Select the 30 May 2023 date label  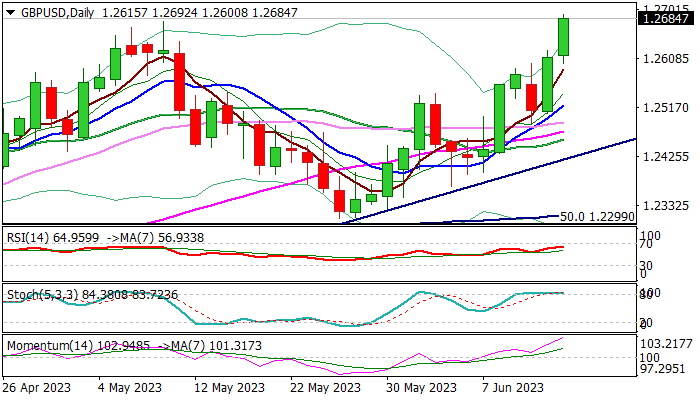point(415,388)
